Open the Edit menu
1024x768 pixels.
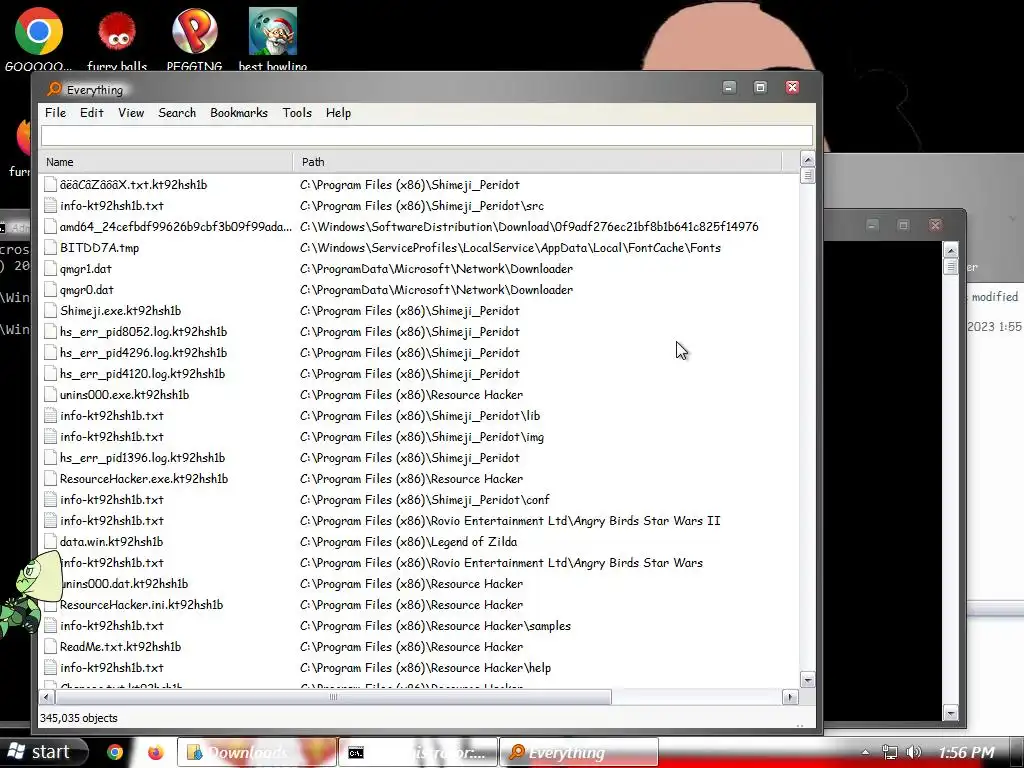point(91,113)
